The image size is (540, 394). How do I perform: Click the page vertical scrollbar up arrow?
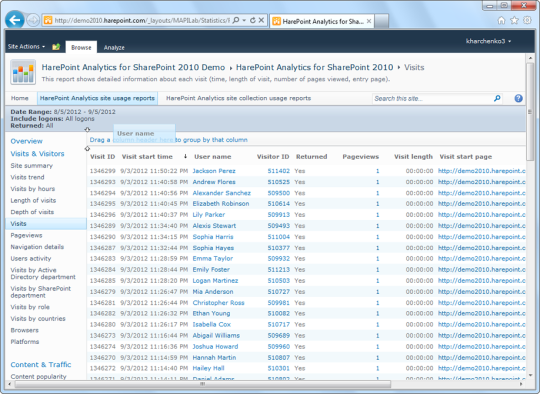pyautogui.click(x=530, y=58)
